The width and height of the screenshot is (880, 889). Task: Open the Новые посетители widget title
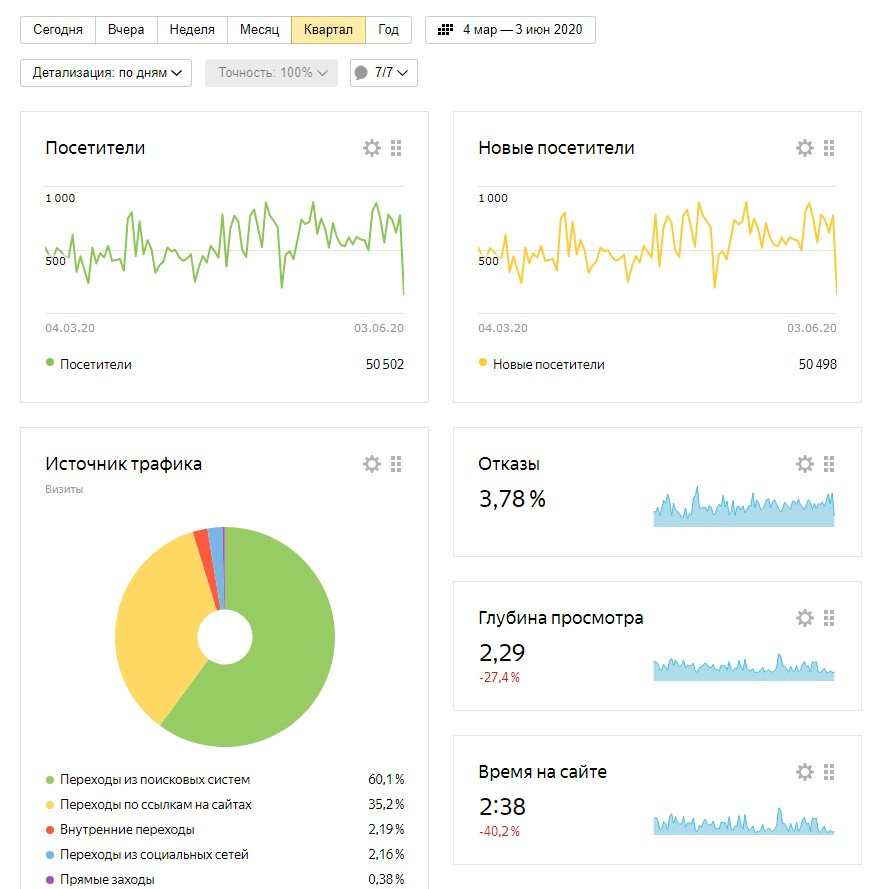pos(556,148)
